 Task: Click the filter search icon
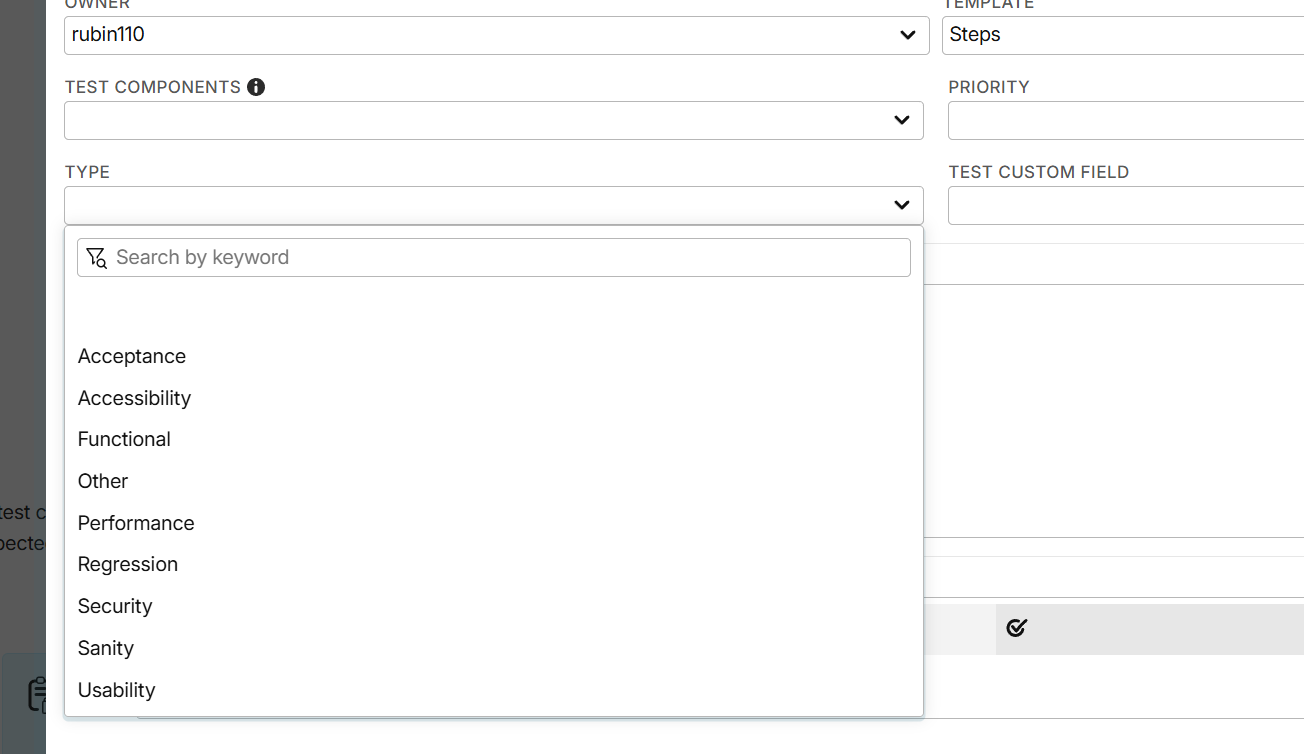[x=96, y=258]
